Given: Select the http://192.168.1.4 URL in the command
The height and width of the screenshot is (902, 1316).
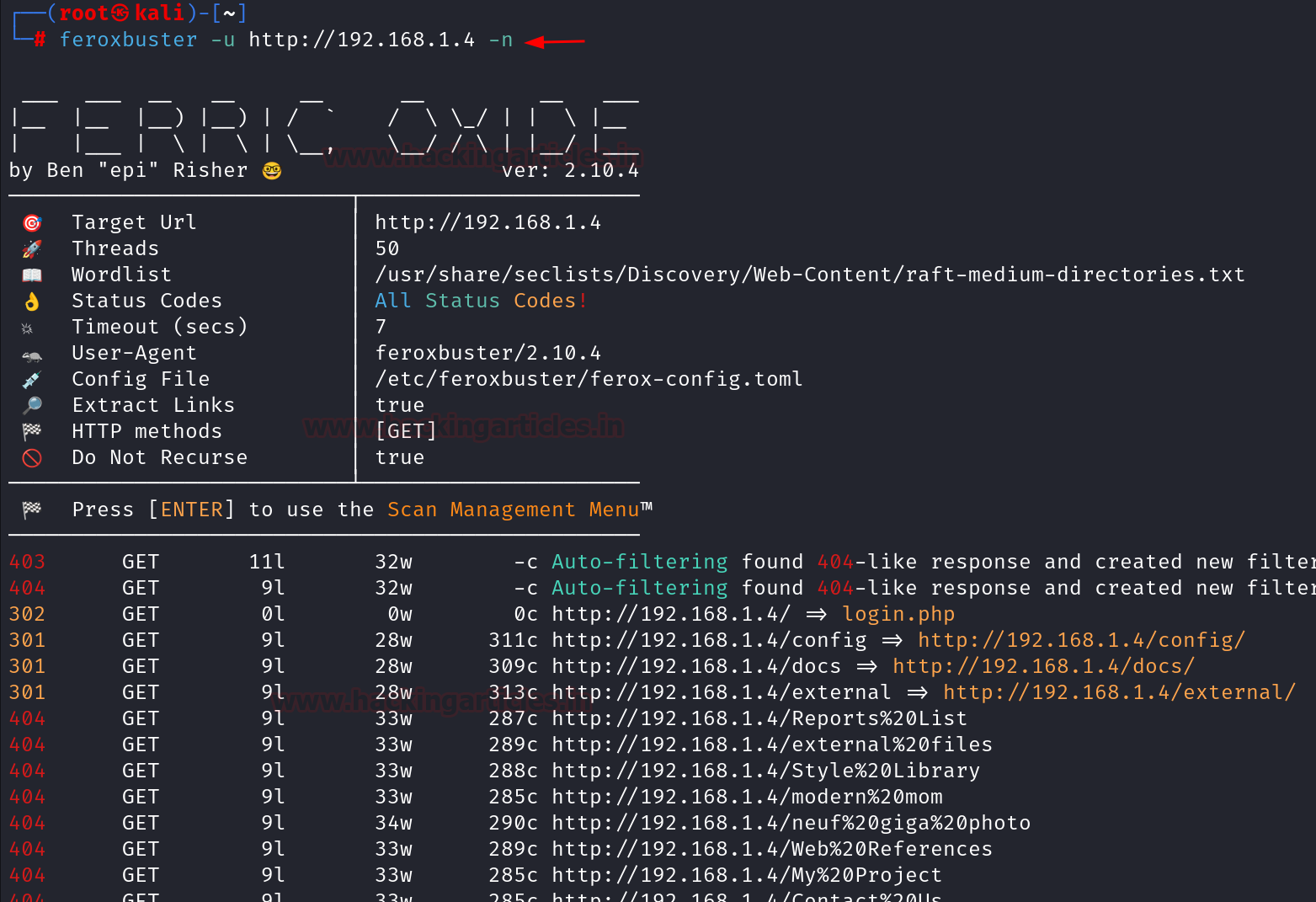Looking at the screenshot, I should coord(362,40).
